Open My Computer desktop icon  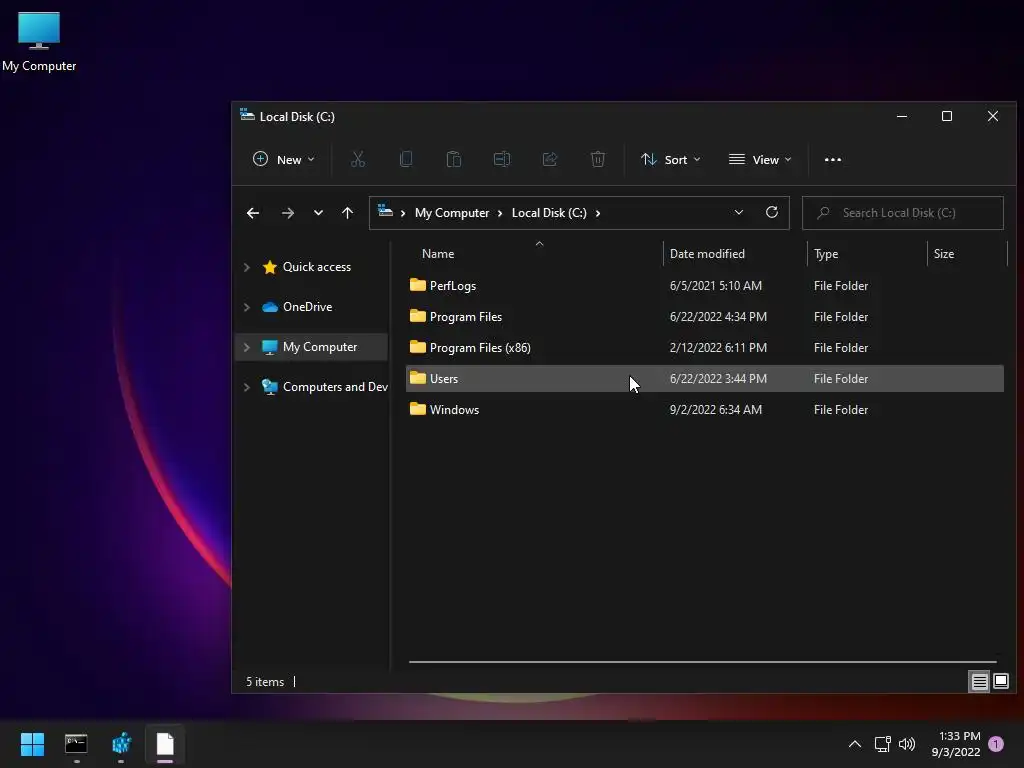39,42
